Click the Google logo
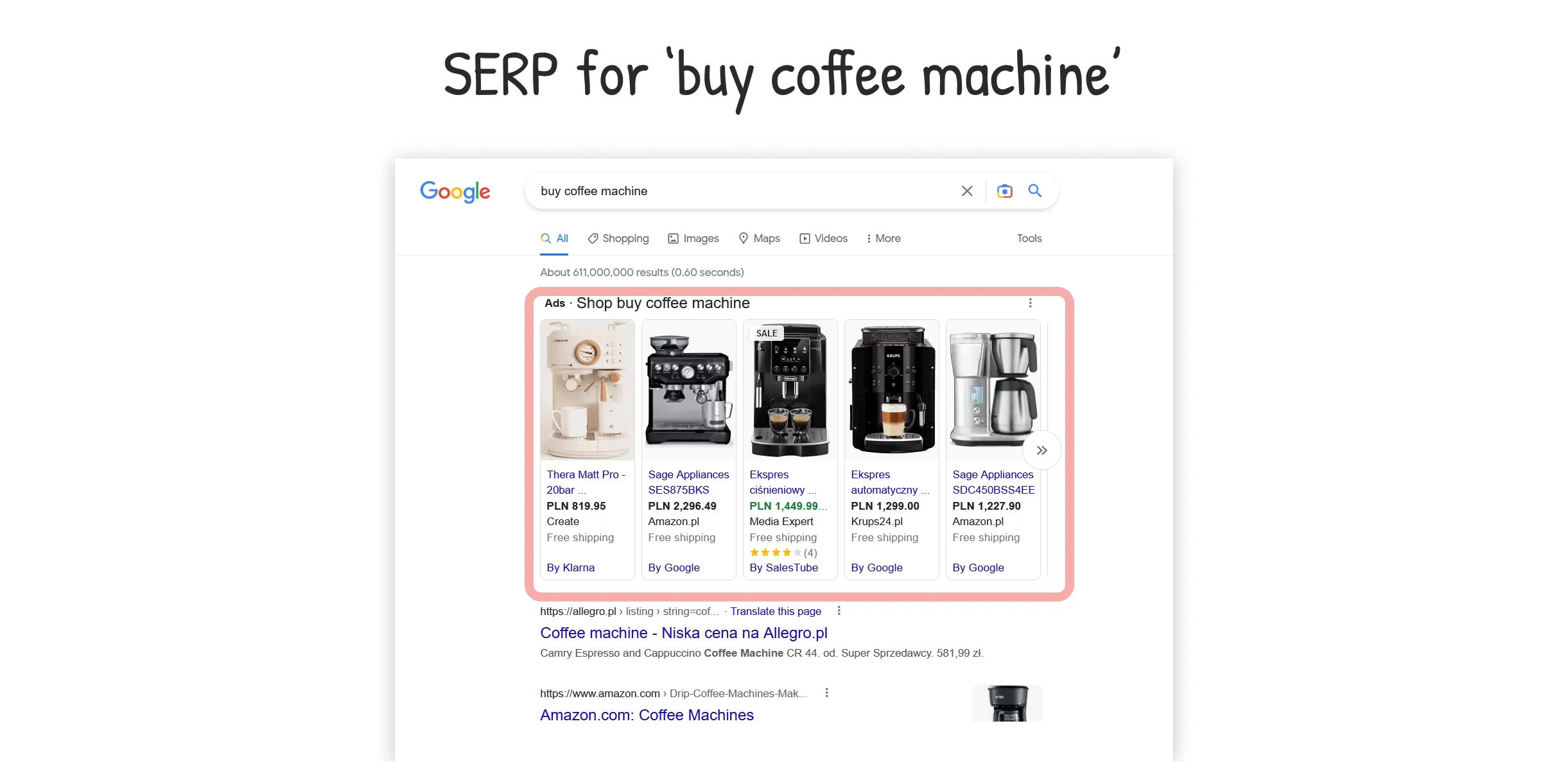1568x762 pixels. click(x=455, y=191)
